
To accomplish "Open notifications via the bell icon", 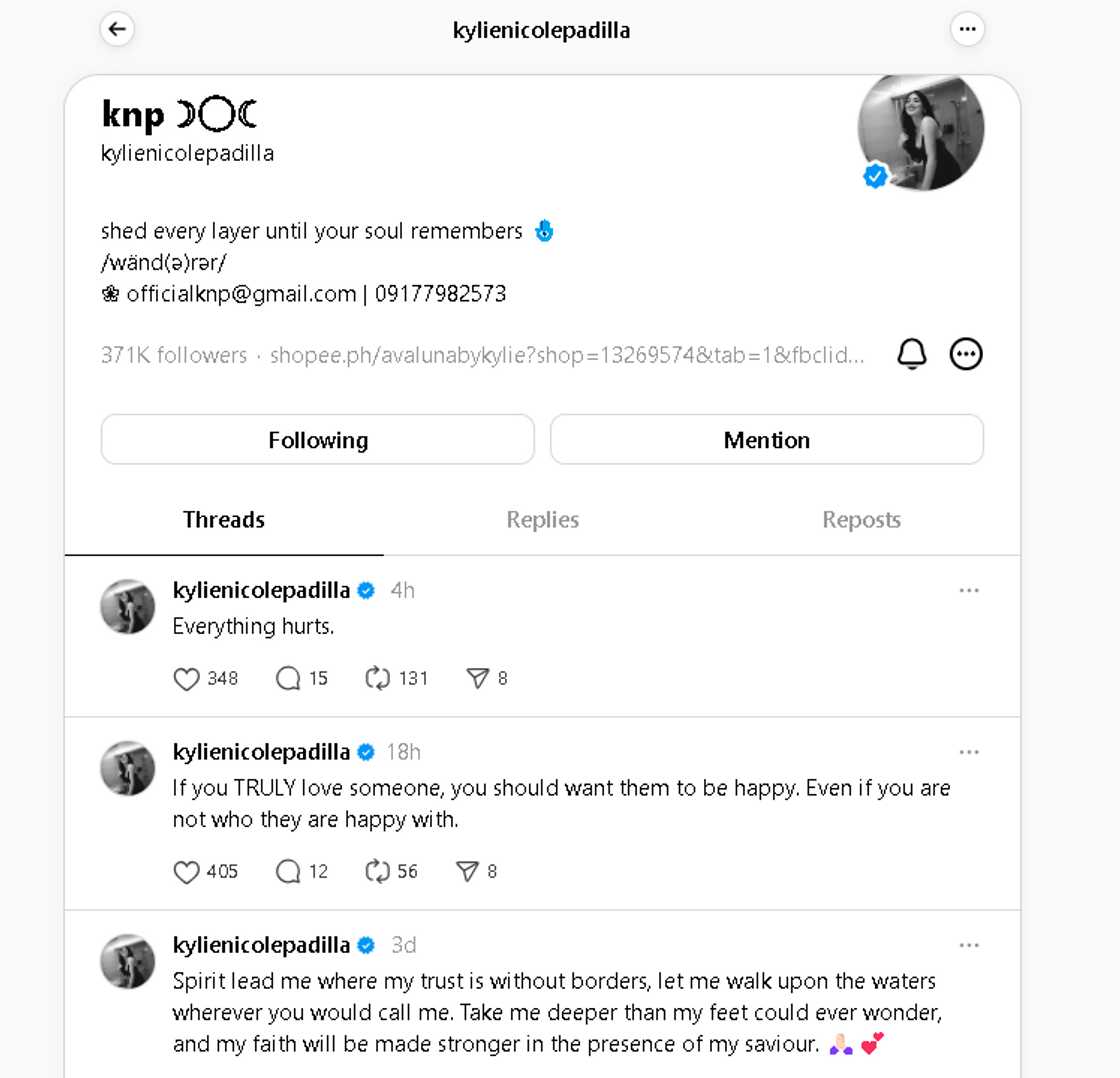I will (x=911, y=354).
